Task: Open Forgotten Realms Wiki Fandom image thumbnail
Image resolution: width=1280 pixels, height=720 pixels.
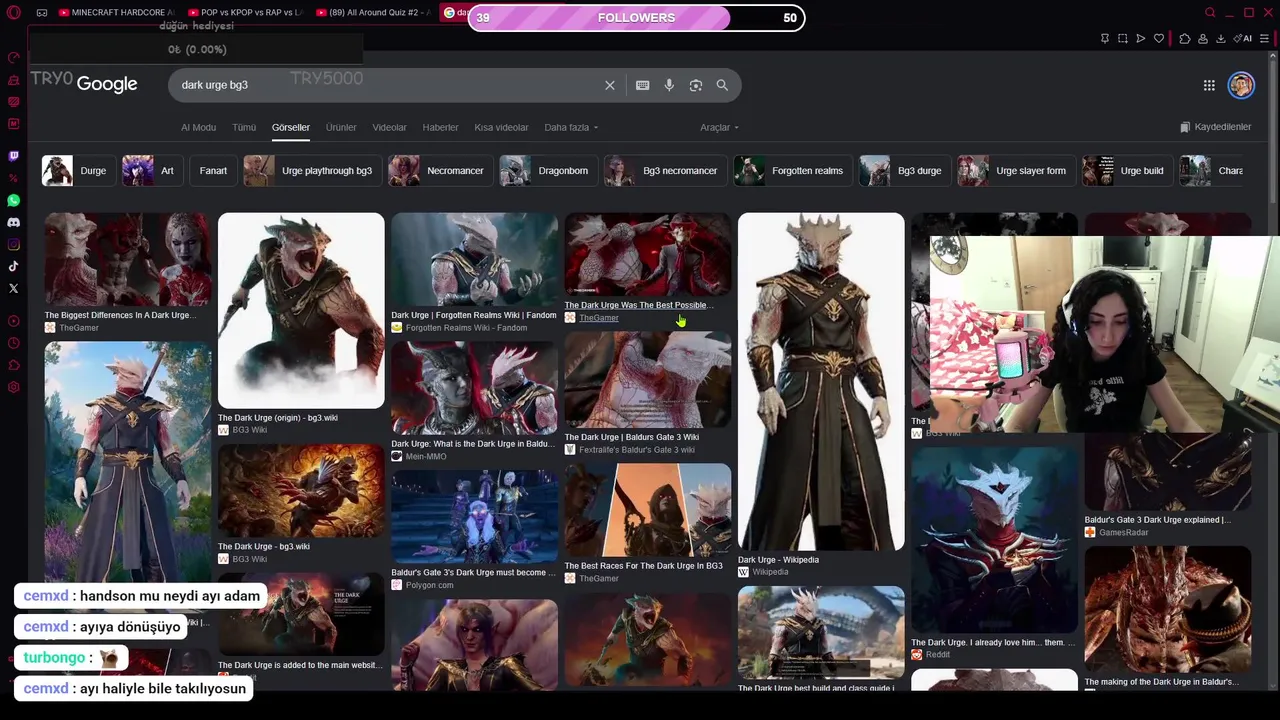Action: pos(475,260)
